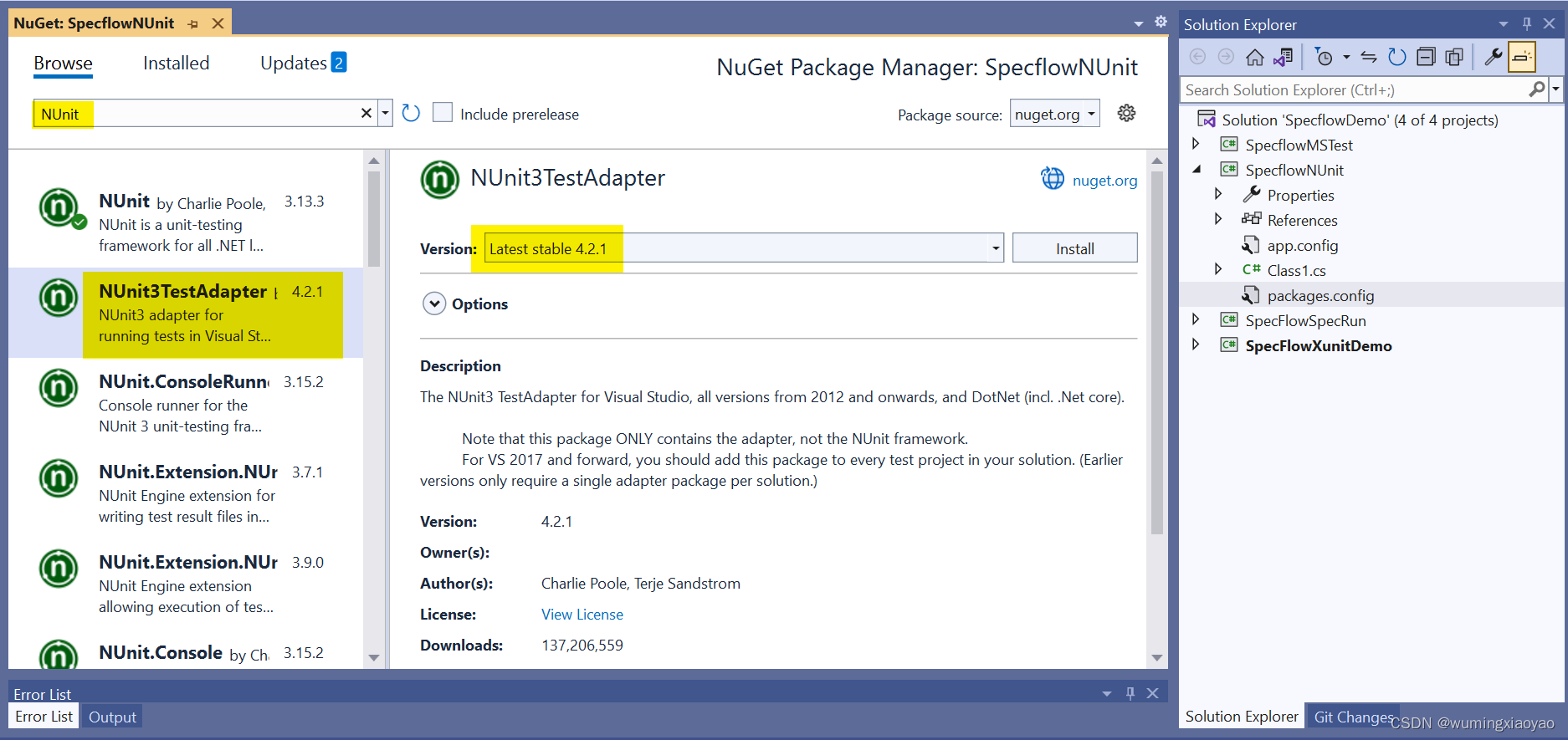The image size is (1568, 740).
Task: Close the Error List panel
Action: pyautogui.click(x=1152, y=693)
